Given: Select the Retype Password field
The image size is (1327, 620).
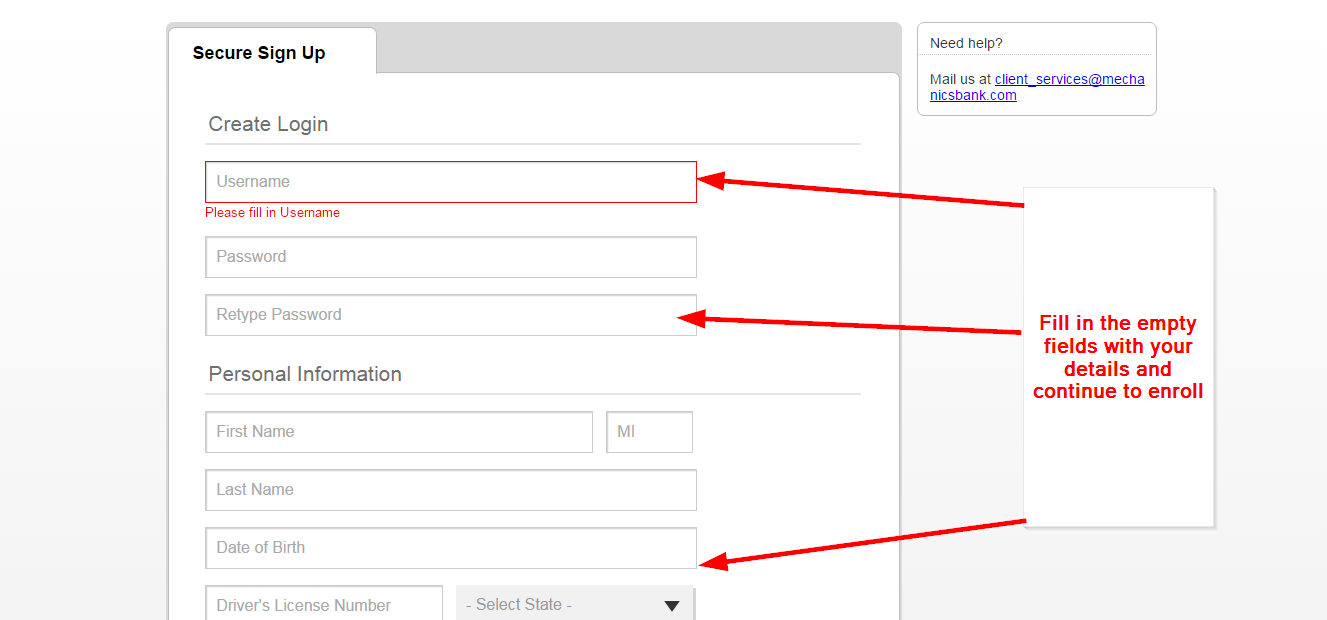Looking at the screenshot, I should (450, 314).
